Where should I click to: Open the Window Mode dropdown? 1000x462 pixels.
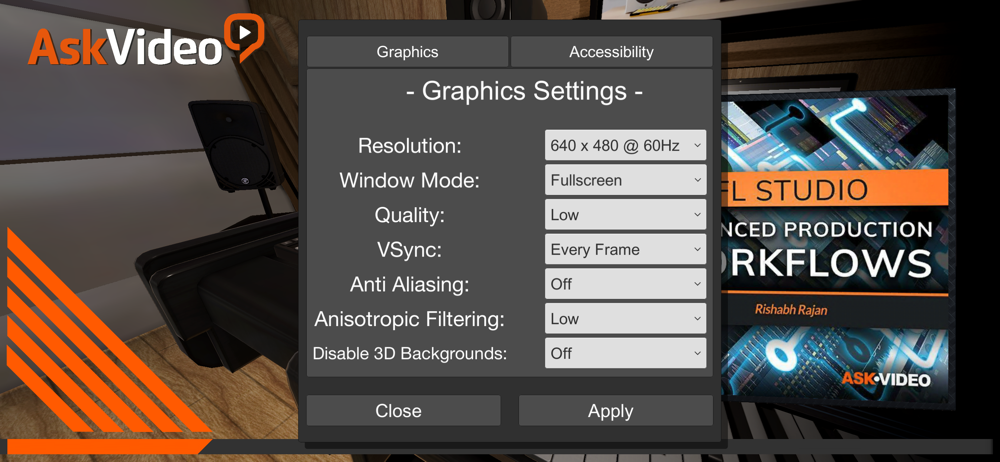pyautogui.click(x=625, y=180)
